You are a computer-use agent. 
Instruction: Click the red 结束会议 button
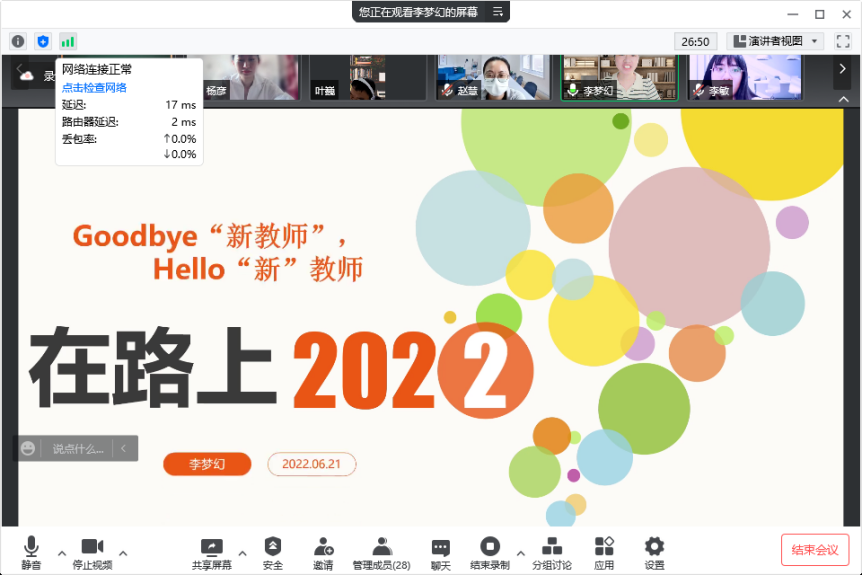(x=815, y=550)
